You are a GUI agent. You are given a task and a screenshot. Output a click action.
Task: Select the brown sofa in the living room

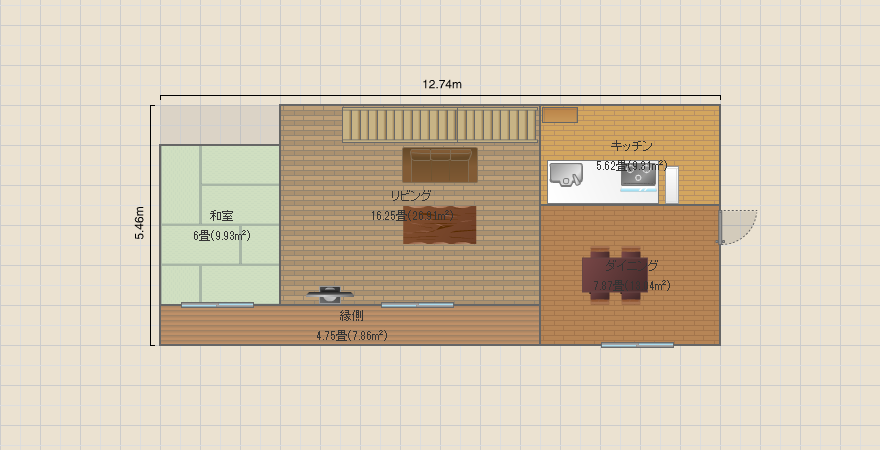click(440, 165)
